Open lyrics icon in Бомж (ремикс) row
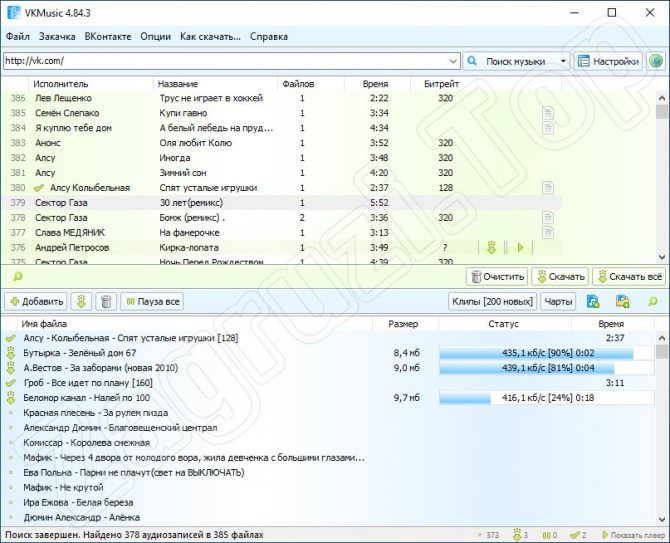 [x=548, y=218]
